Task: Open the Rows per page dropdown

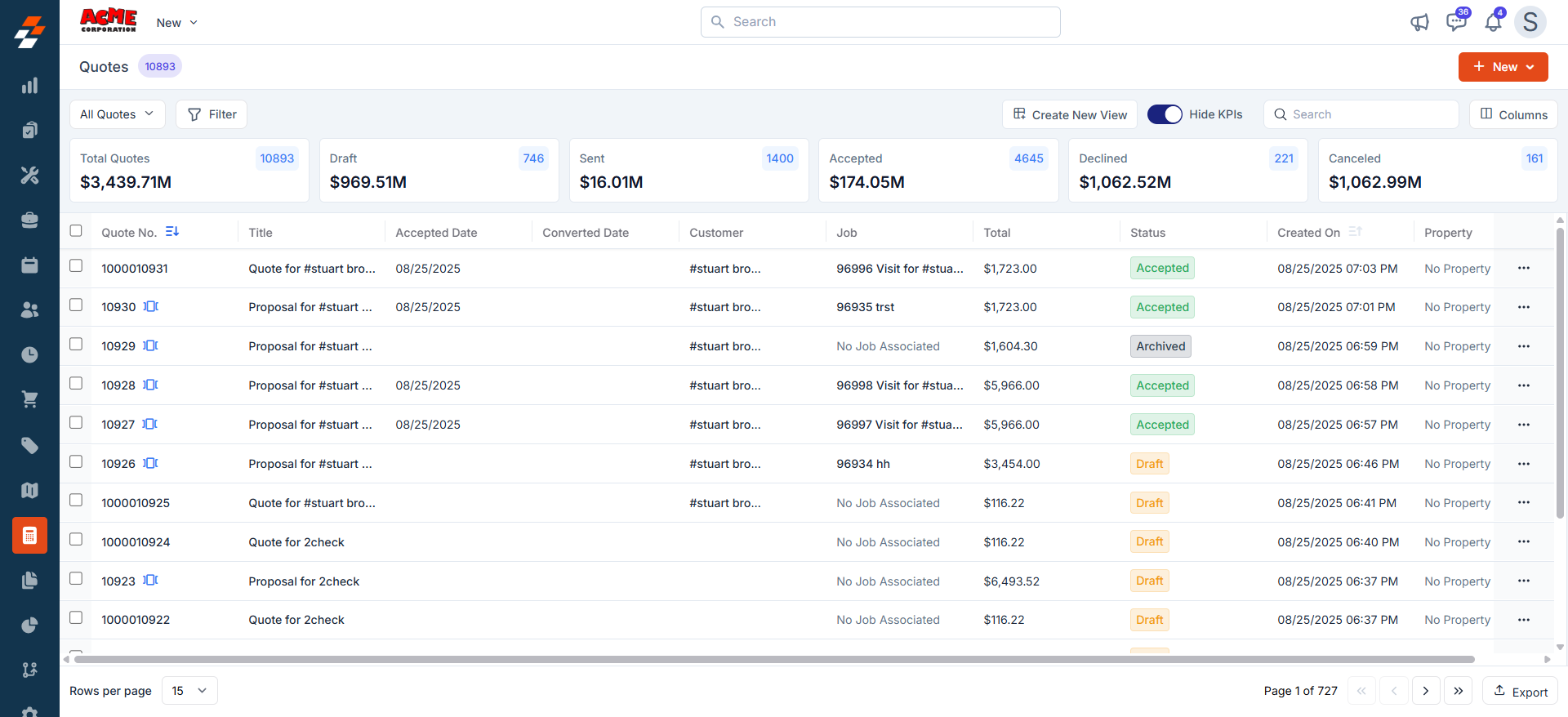Action: coord(189,691)
